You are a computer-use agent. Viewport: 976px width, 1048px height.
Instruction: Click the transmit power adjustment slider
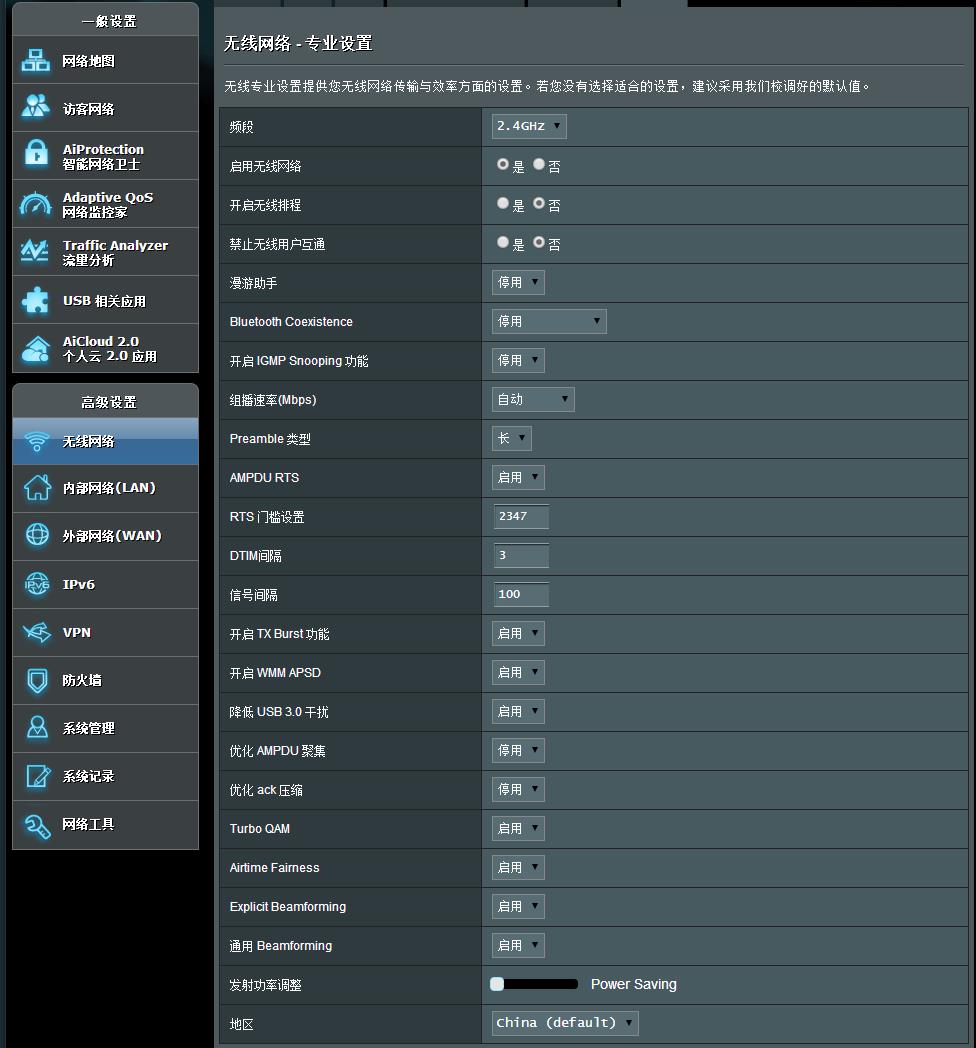[534, 984]
